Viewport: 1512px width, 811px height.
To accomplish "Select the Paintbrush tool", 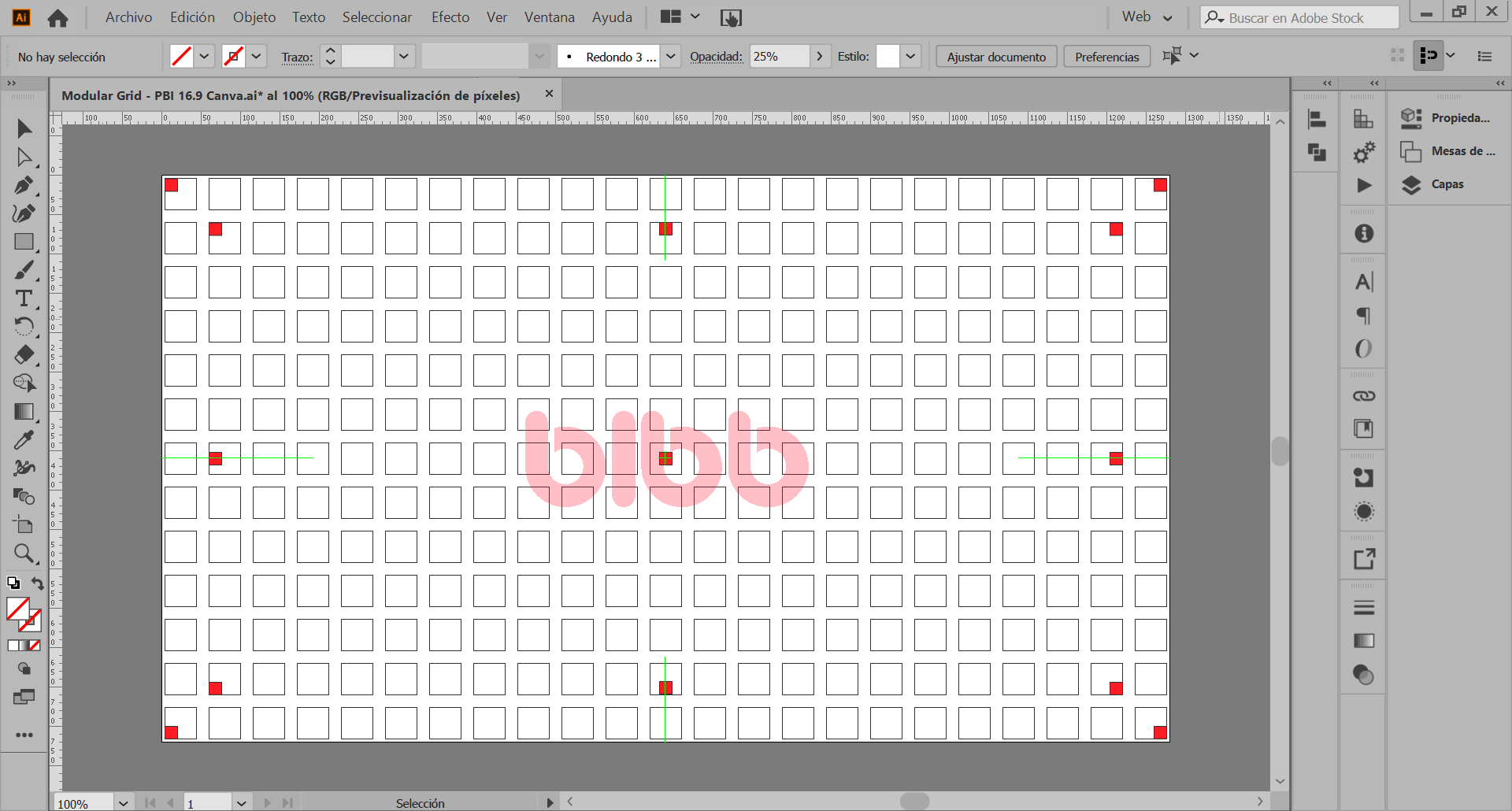I will [24, 270].
